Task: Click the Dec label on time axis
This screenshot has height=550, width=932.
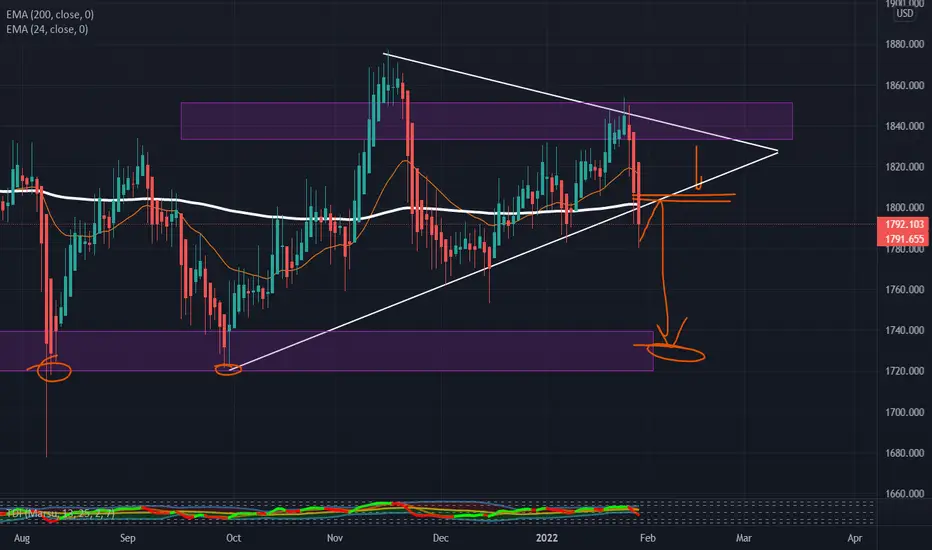Action: tap(440, 538)
